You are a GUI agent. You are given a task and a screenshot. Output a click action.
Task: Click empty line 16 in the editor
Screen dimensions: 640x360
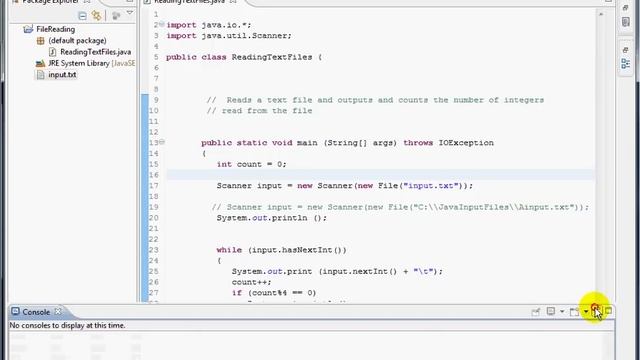pos(381,175)
